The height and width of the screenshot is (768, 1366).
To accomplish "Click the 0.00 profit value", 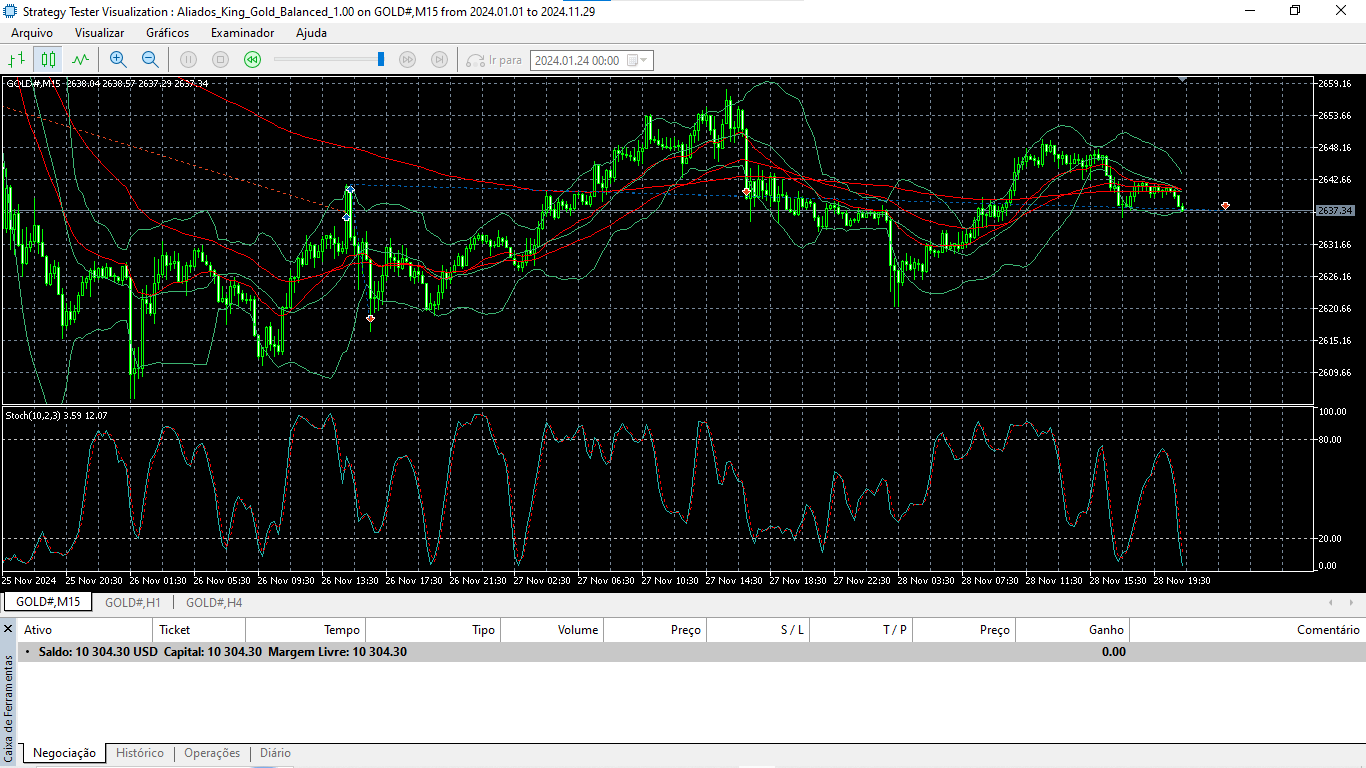I will pyautogui.click(x=1113, y=652).
